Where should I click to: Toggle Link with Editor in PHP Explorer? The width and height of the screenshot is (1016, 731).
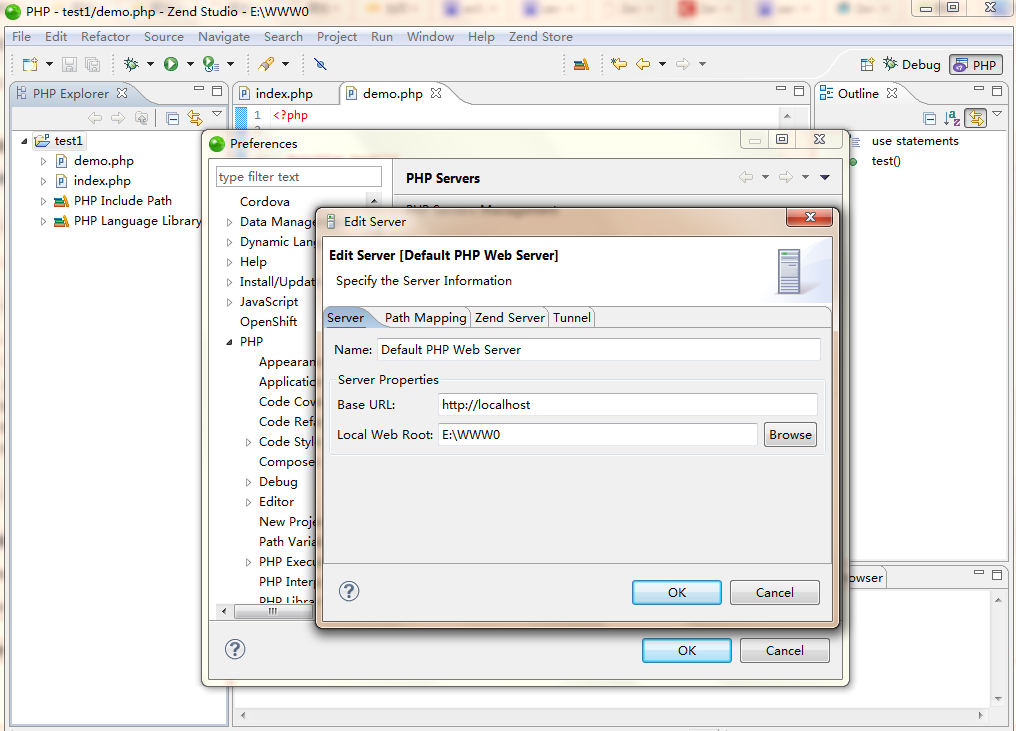(194, 118)
